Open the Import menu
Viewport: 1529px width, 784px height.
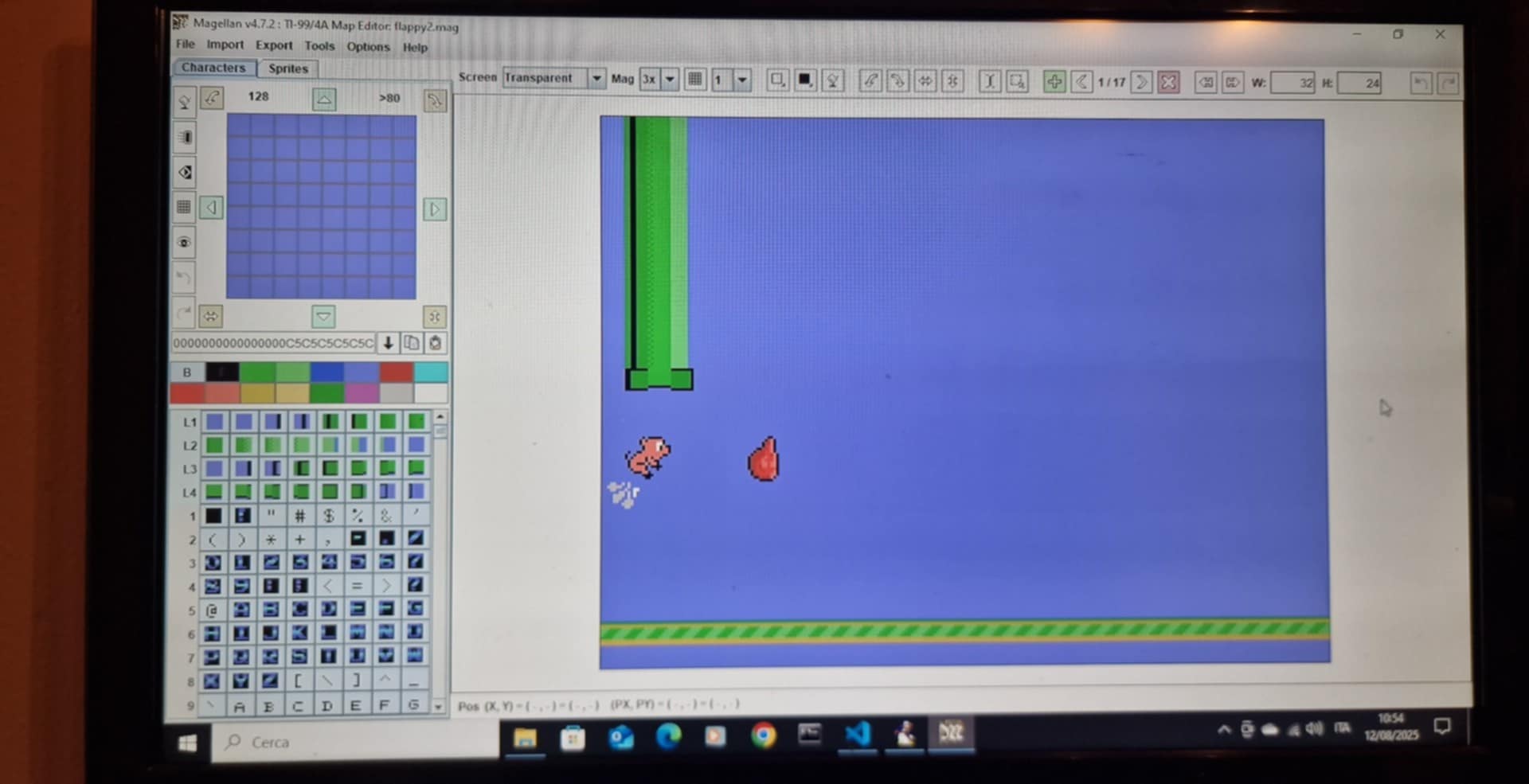tap(225, 45)
